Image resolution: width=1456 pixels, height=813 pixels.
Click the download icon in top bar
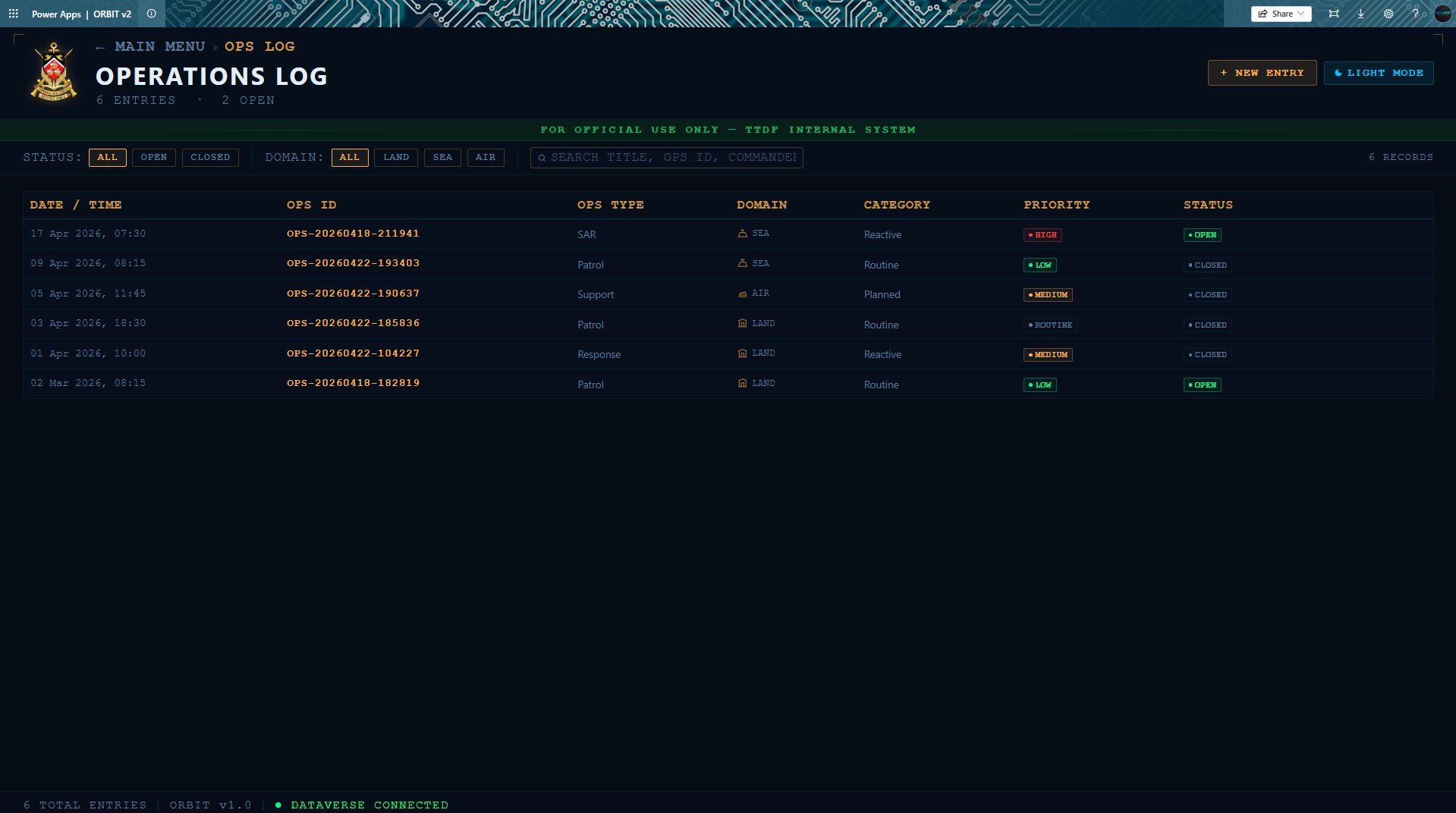click(1361, 14)
